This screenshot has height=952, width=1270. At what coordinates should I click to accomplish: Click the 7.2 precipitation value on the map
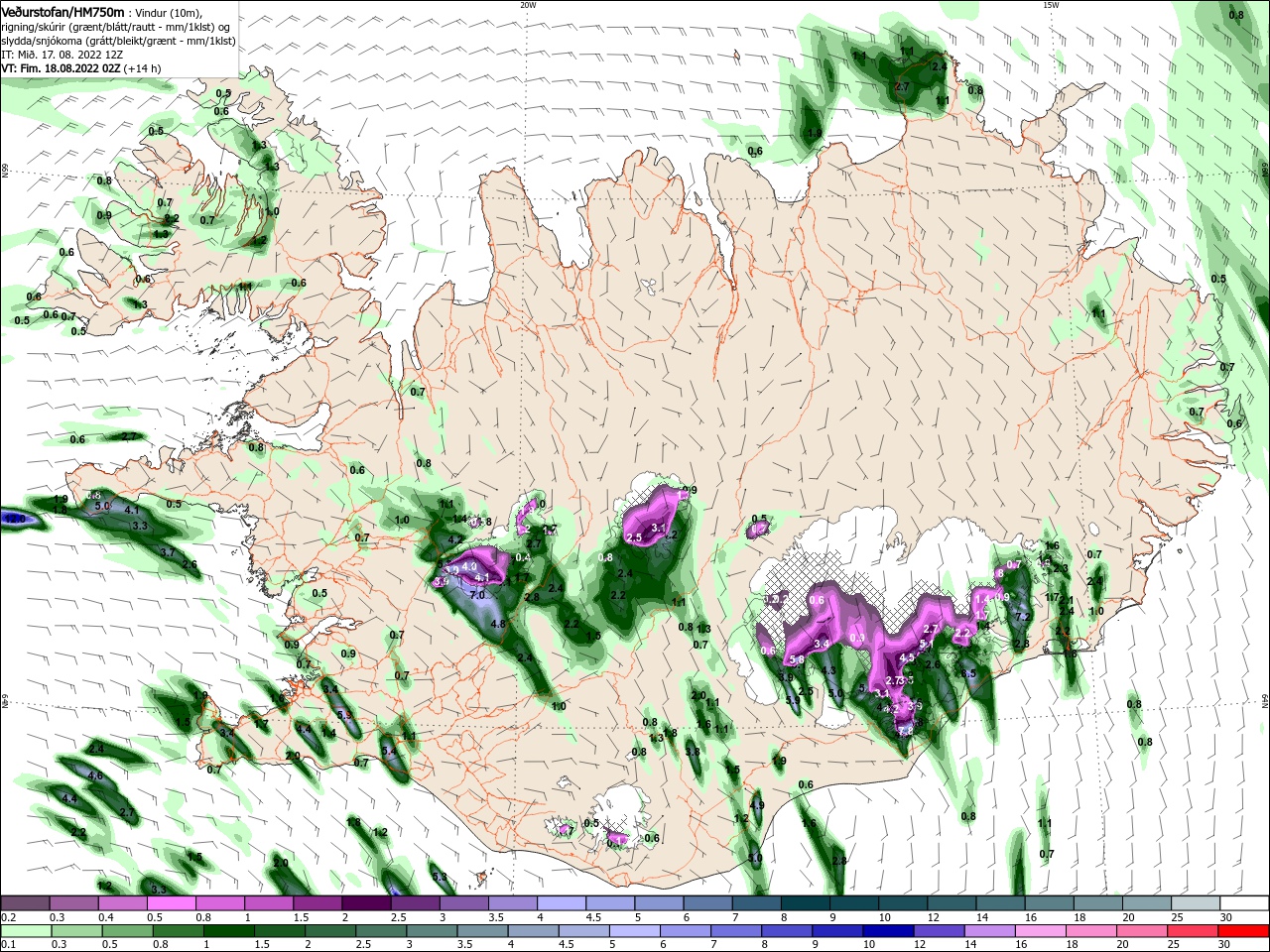click(x=1023, y=618)
